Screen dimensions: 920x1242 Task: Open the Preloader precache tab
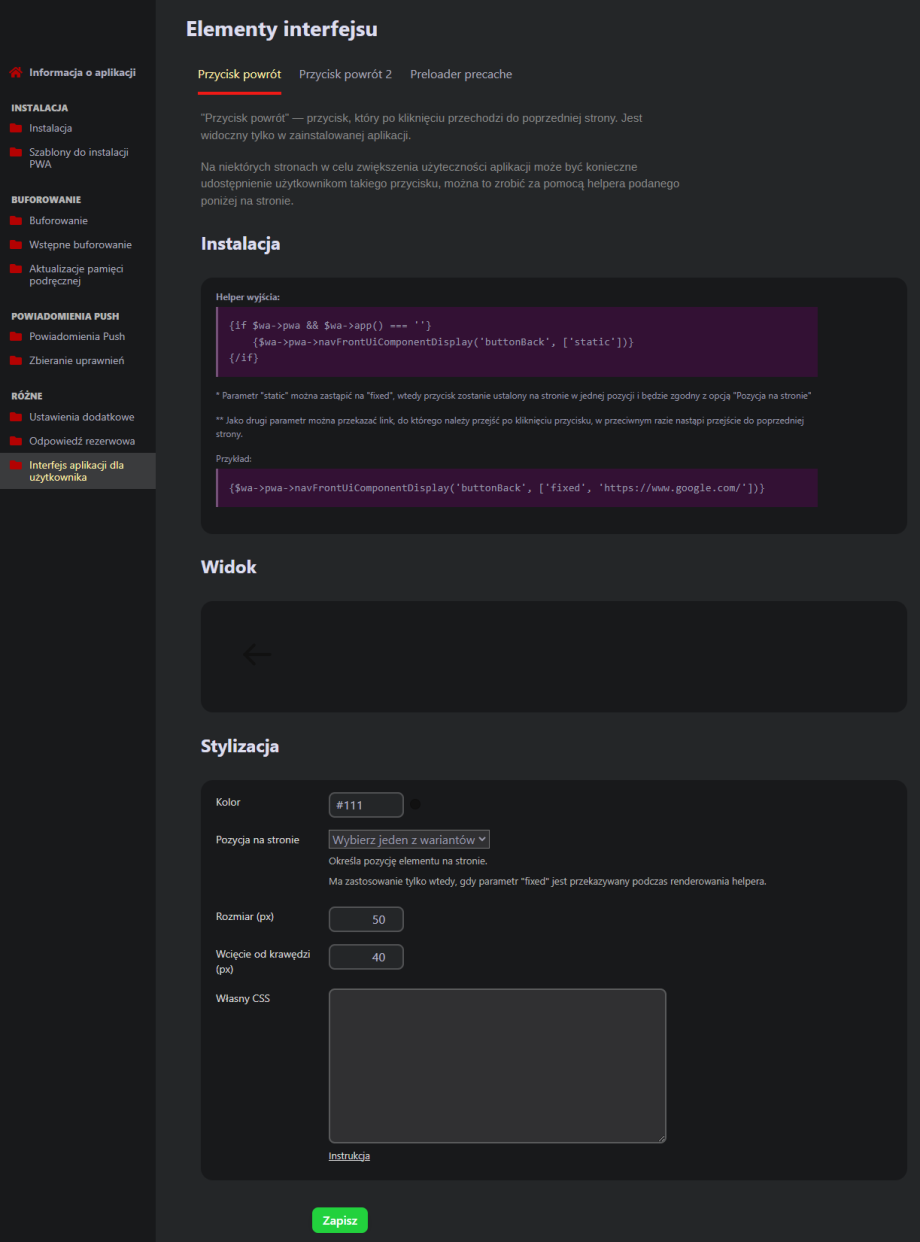click(x=461, y=74)
